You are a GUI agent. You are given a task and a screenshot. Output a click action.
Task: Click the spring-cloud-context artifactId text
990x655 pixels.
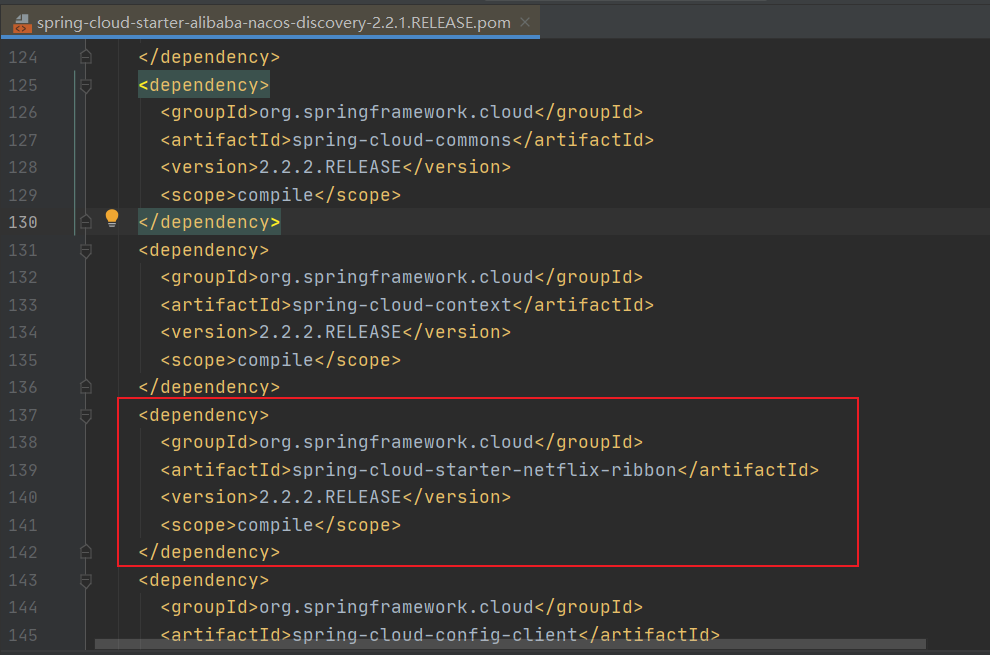coord(402,305)
